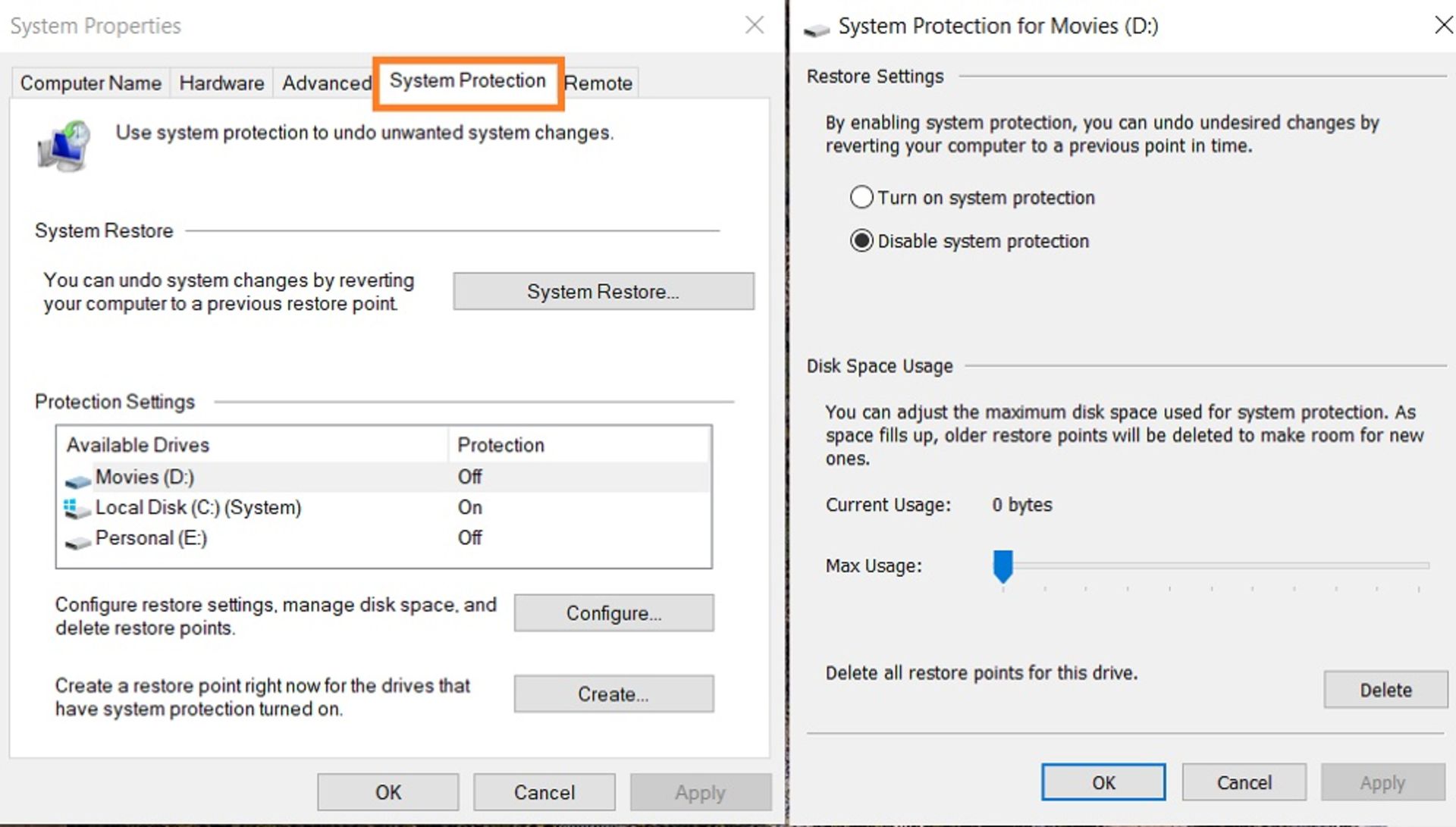The height and width of the screenshot is (827, 1456).
Task: Click the Local Disk (C:) drive icon
Action: [x=76, y=509]
